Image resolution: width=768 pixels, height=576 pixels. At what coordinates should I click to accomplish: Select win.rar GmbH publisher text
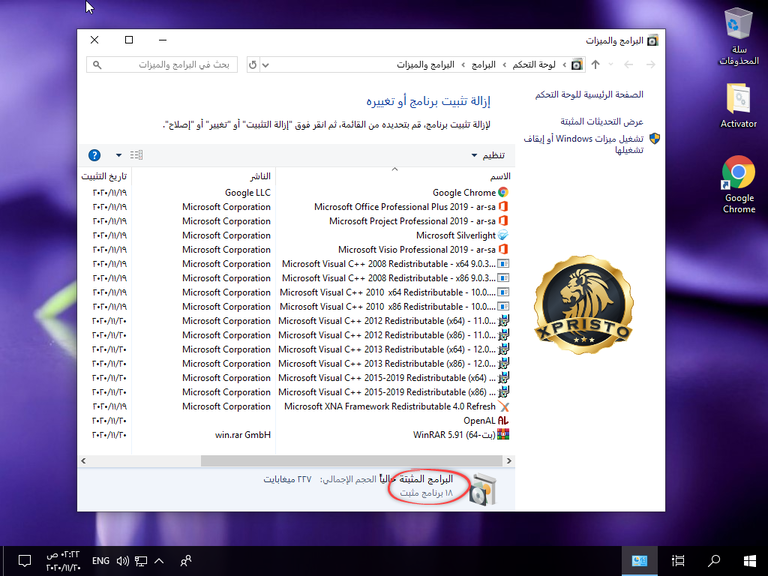[243, 434]
